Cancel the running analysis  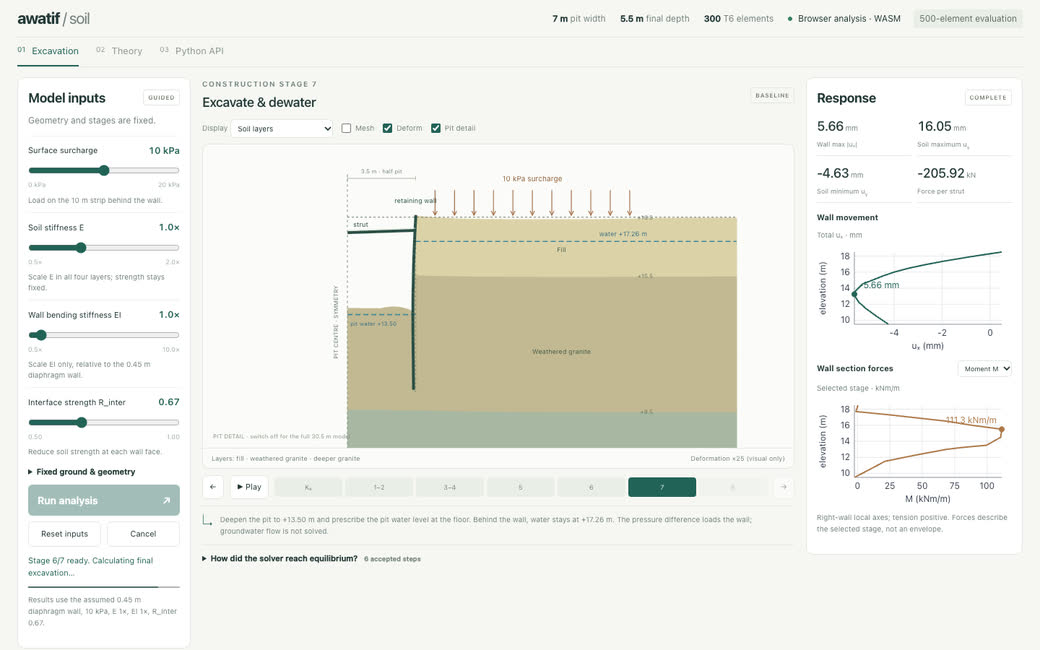coord(143,534)
